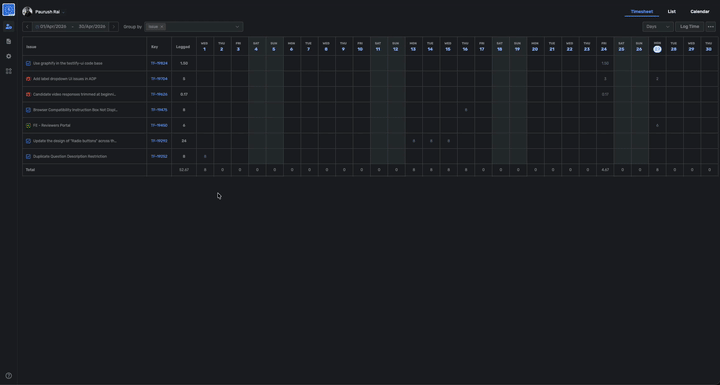
Task: Click story icon for 'FE - Reviewers Portal' row
Action: (x=28, y=125)
